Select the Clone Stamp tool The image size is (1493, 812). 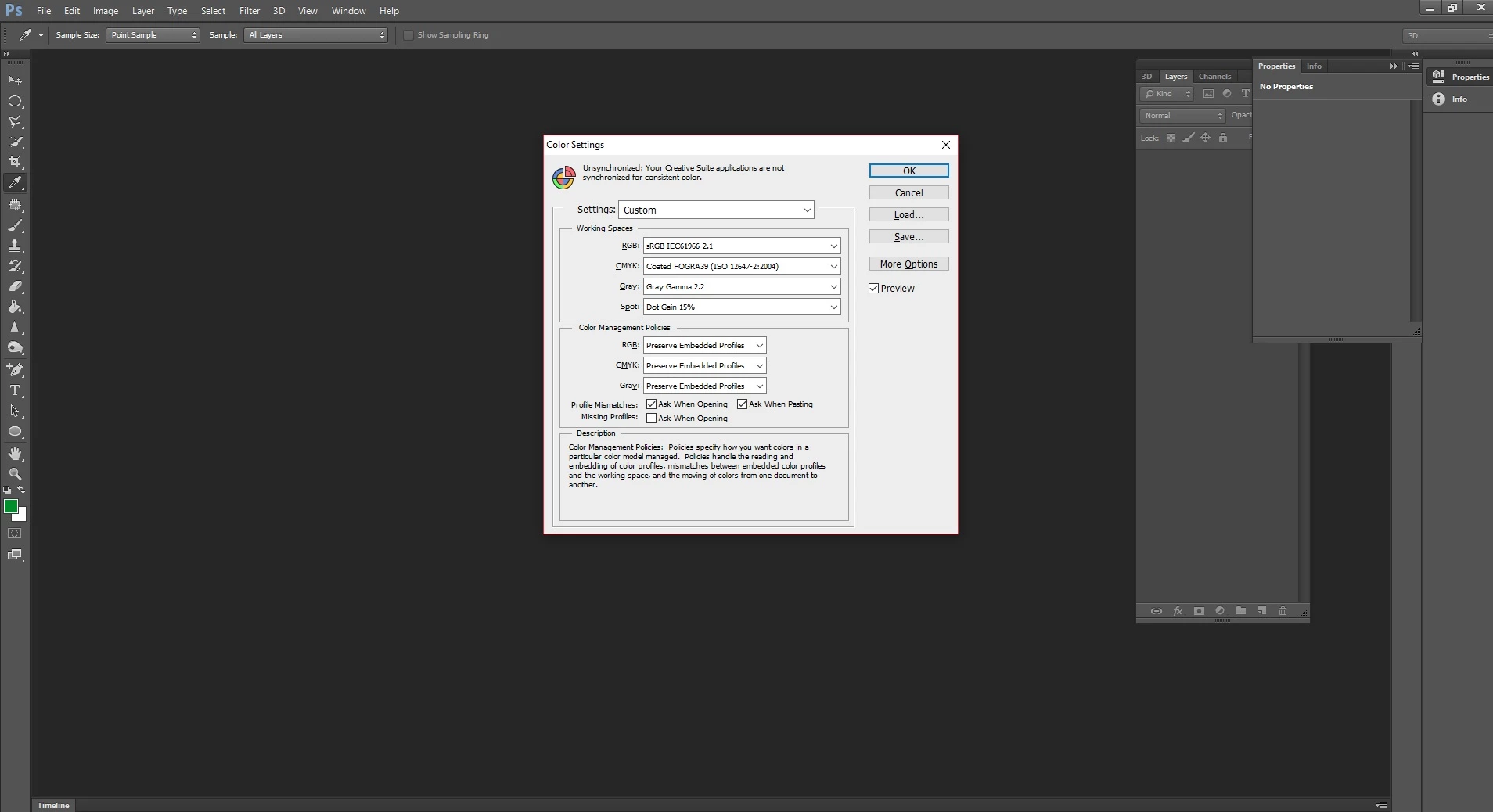[15, 246]
